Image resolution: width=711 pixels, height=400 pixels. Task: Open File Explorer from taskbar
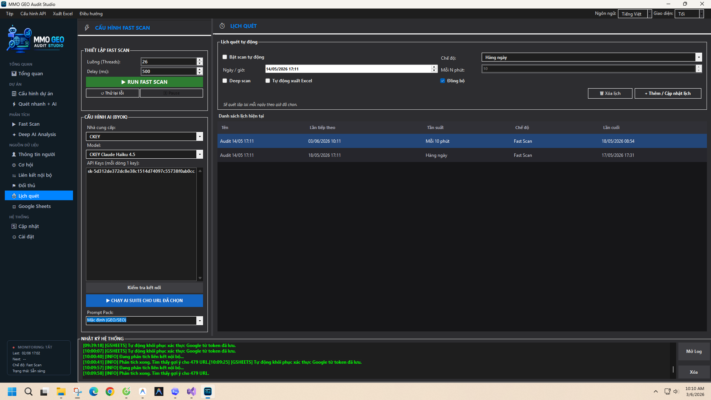click(x=61, y=391)
